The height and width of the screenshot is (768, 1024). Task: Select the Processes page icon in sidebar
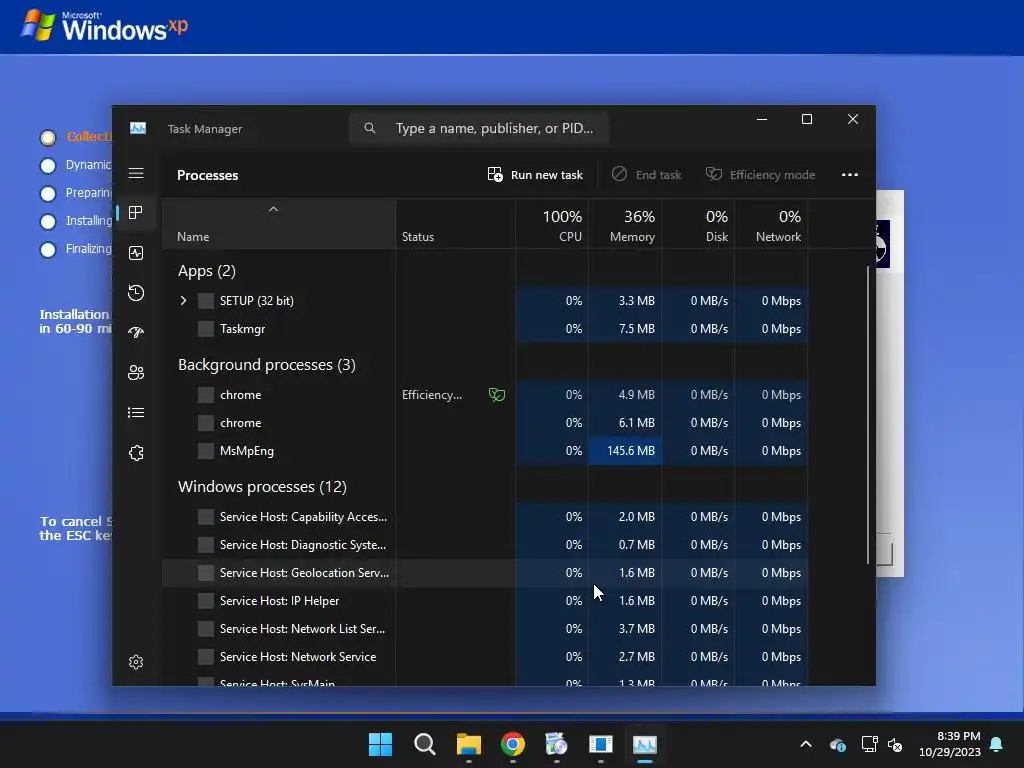[136, 213]
